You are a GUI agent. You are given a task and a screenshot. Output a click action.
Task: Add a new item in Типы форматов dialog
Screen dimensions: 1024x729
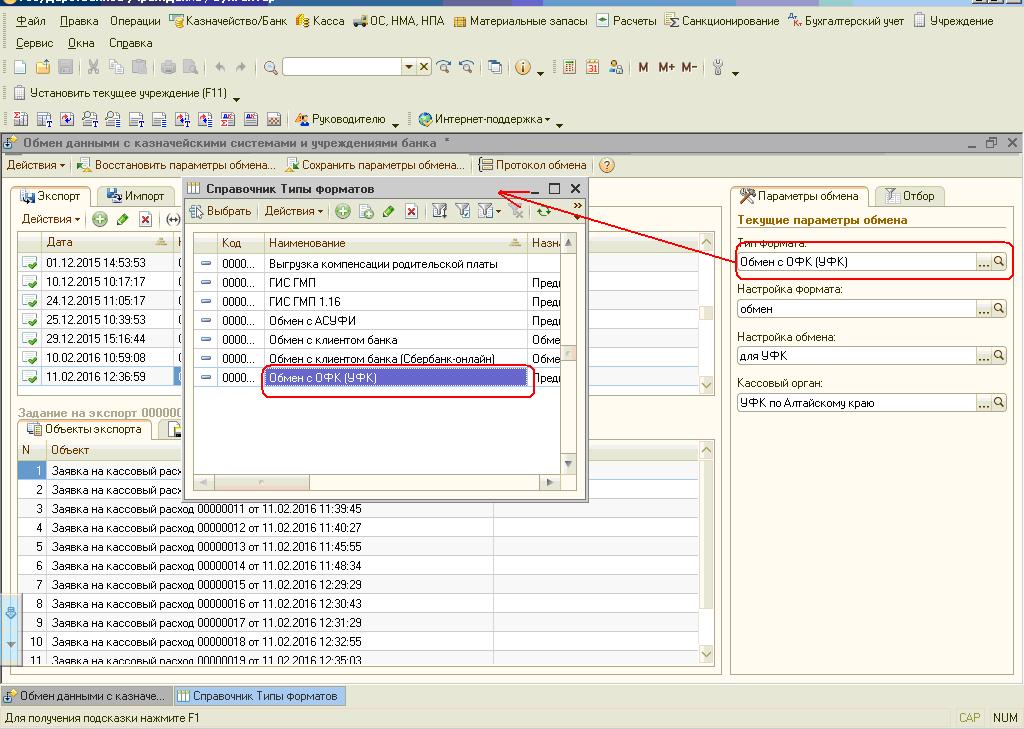coord(343,212)
